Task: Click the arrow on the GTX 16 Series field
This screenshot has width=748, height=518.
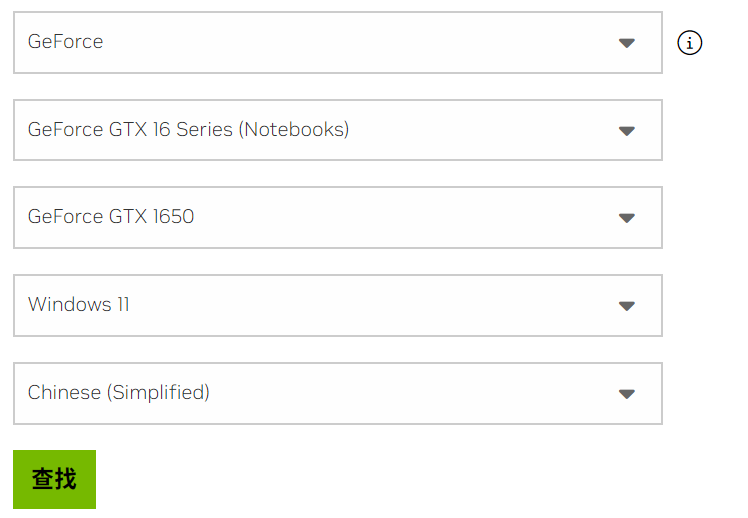Action: pos(627,131)
